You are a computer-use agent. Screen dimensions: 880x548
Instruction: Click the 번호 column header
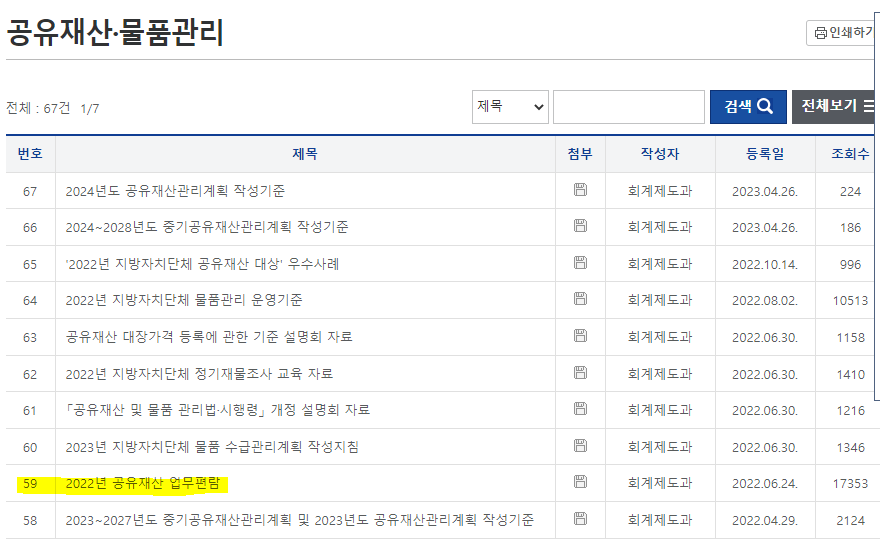coord(30,154)
